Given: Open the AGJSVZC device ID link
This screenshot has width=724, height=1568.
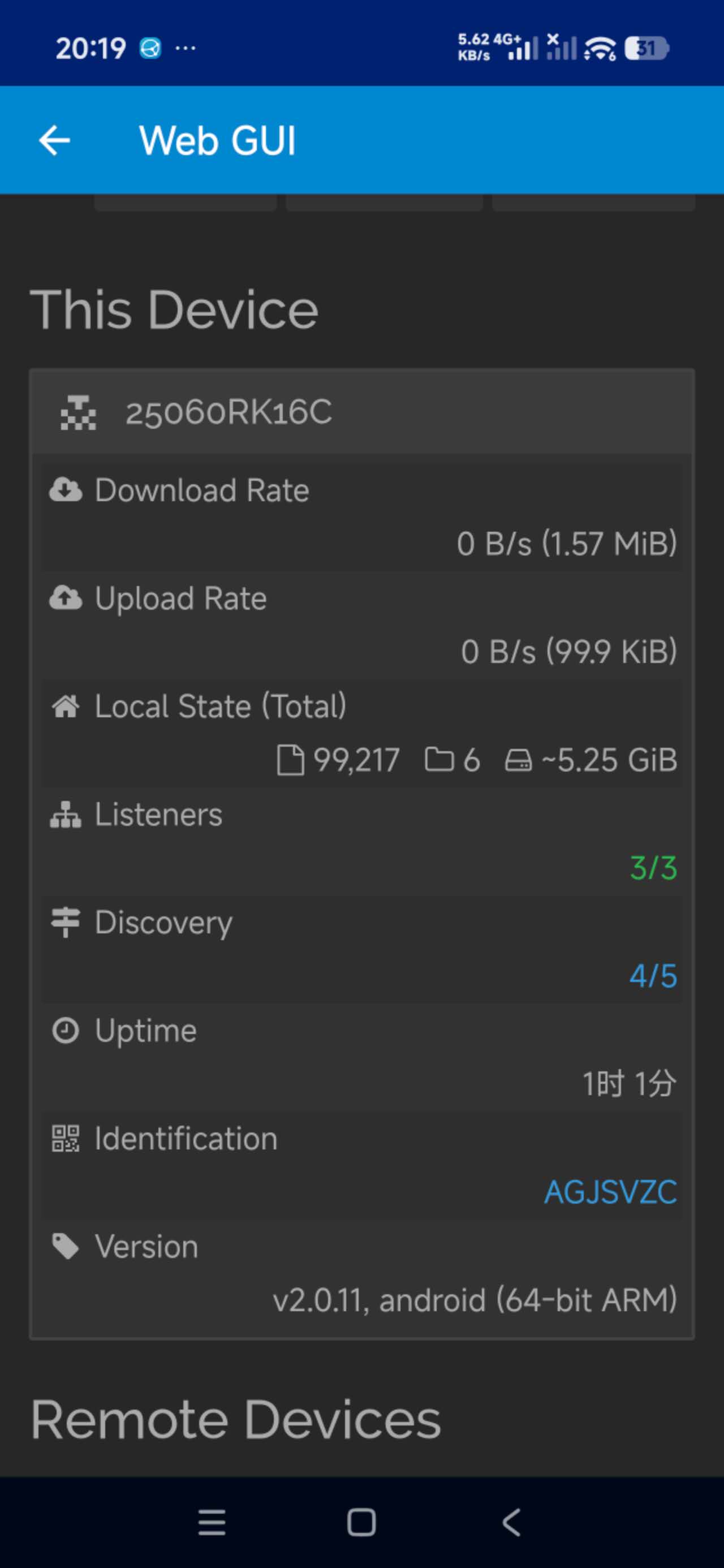Looking at the screenshot, I should [x=610, y=1192].
